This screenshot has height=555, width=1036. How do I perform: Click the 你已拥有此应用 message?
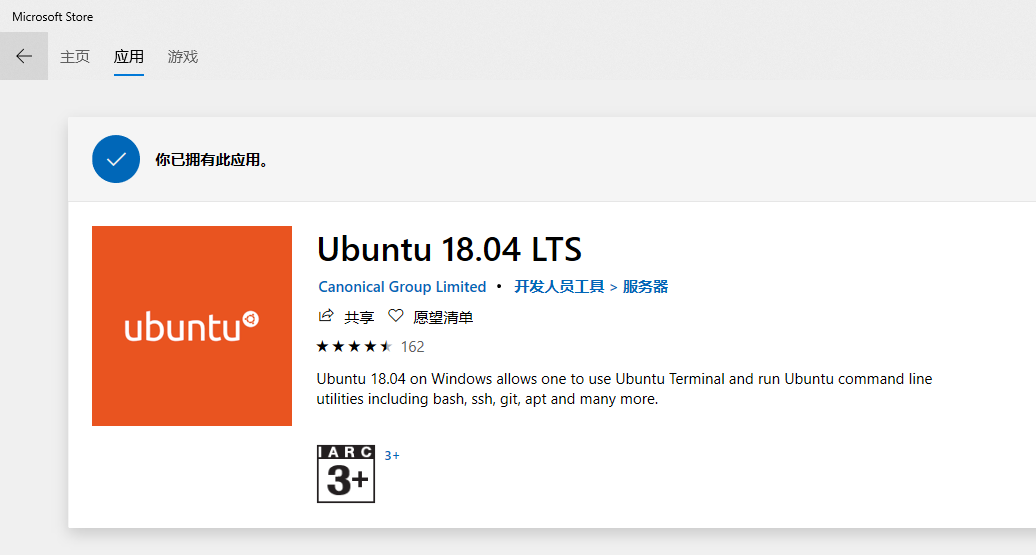pyautogui.click(x=213, y=160)
